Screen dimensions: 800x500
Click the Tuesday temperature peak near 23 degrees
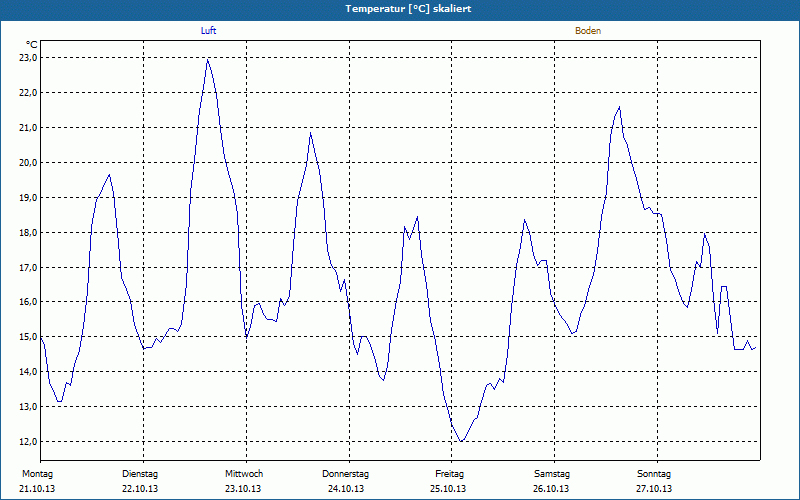tap(208, 60)
